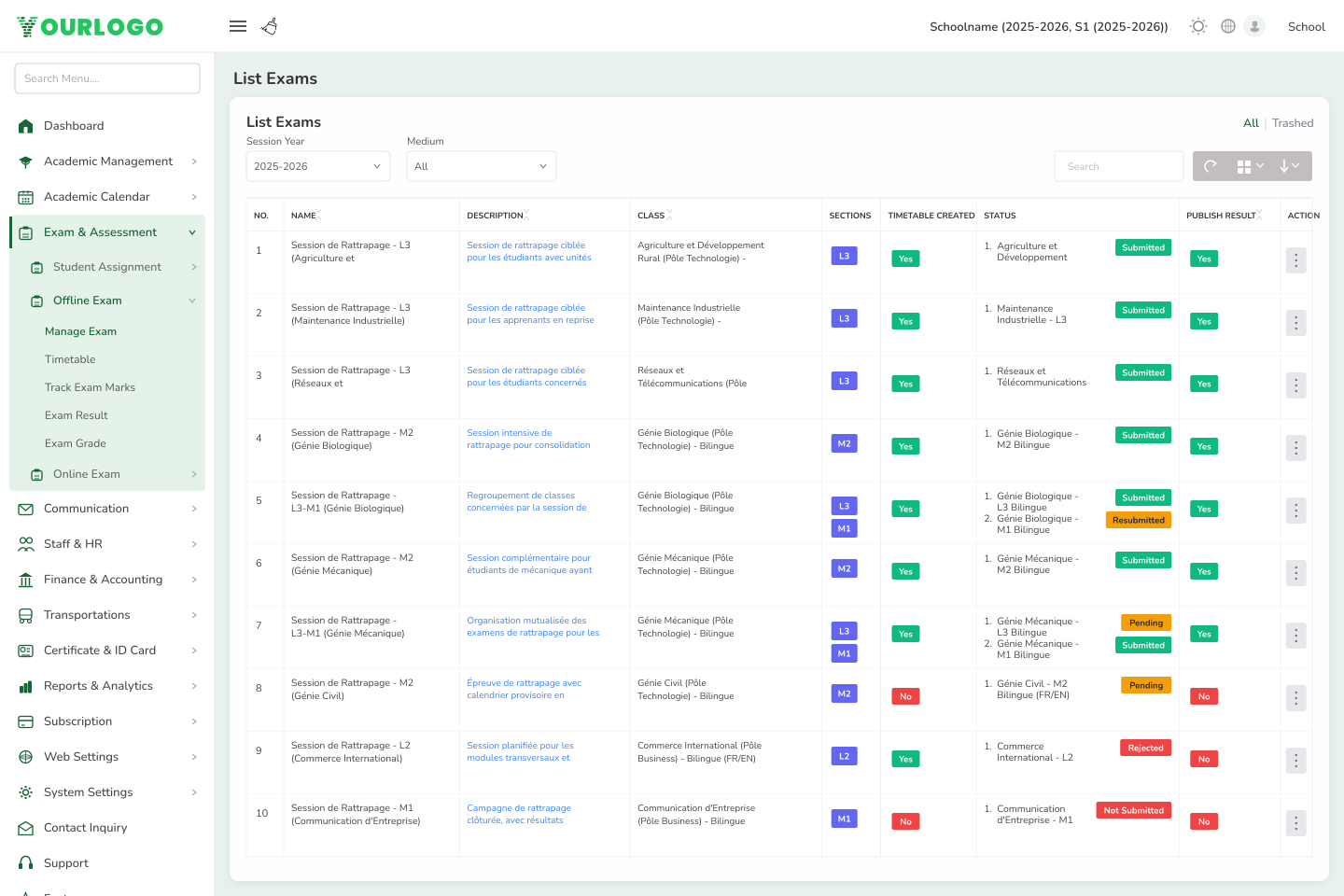1344x896 pixels.
Task: Open language selector globe icon
Action: click(1228, 26)
